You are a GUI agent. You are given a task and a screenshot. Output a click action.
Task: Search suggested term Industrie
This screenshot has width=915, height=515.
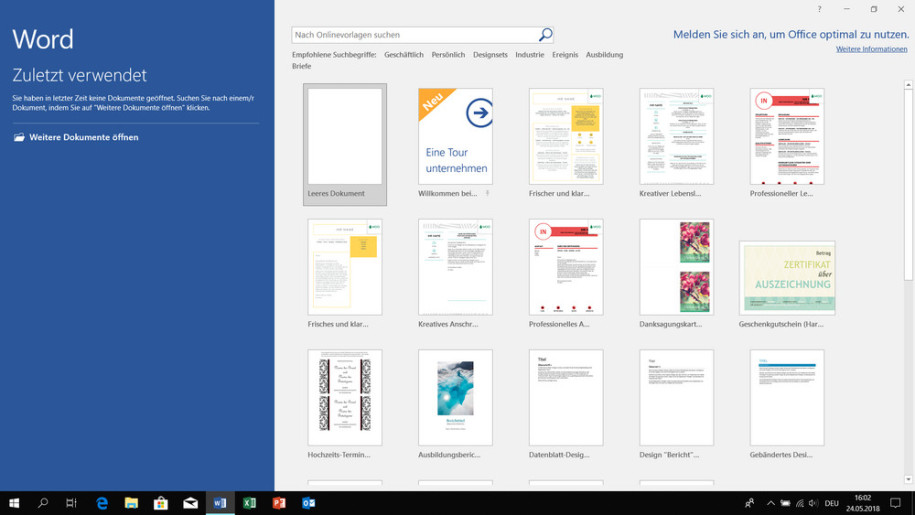[x=529, y=55]
